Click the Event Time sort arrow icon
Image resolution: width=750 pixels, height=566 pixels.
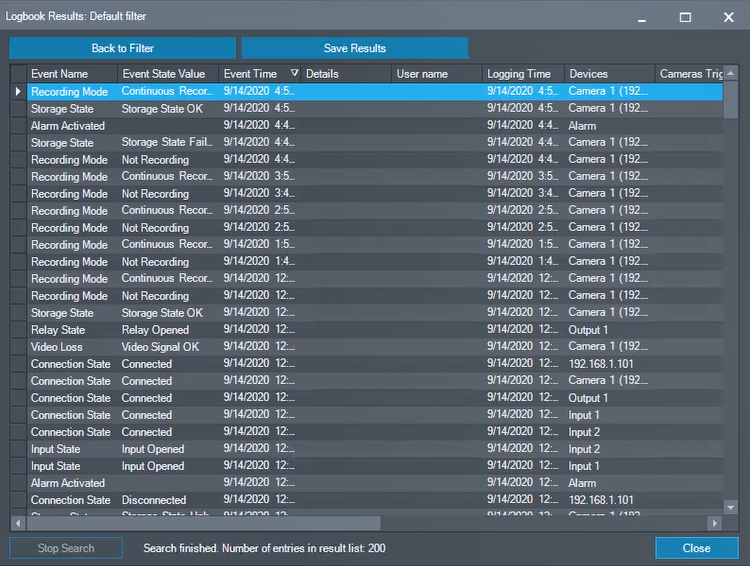pyautogui.click(x=294, y=74)
